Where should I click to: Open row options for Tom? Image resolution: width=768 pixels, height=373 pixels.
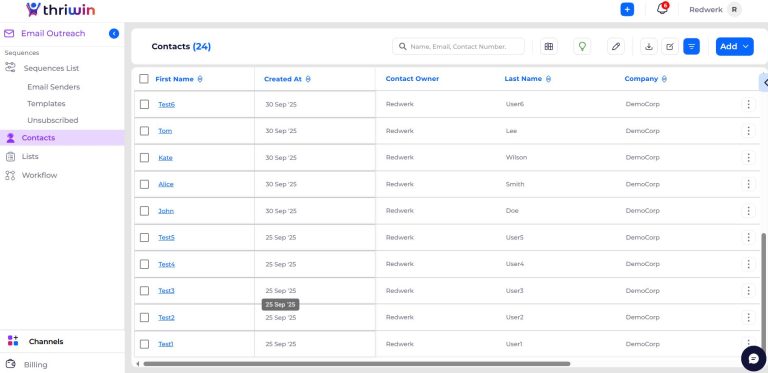click(748, 131)
